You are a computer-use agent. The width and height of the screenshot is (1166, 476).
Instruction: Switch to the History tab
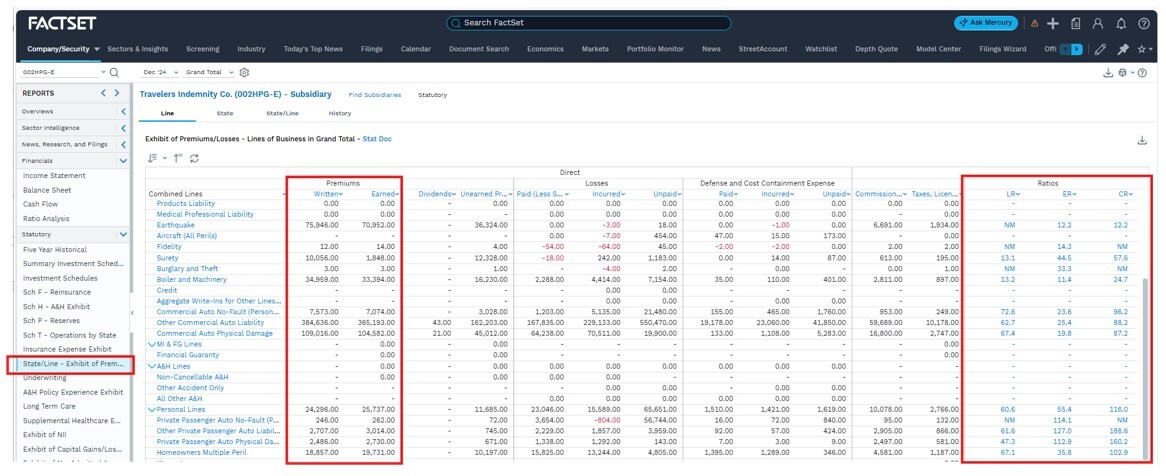point(340,113)
